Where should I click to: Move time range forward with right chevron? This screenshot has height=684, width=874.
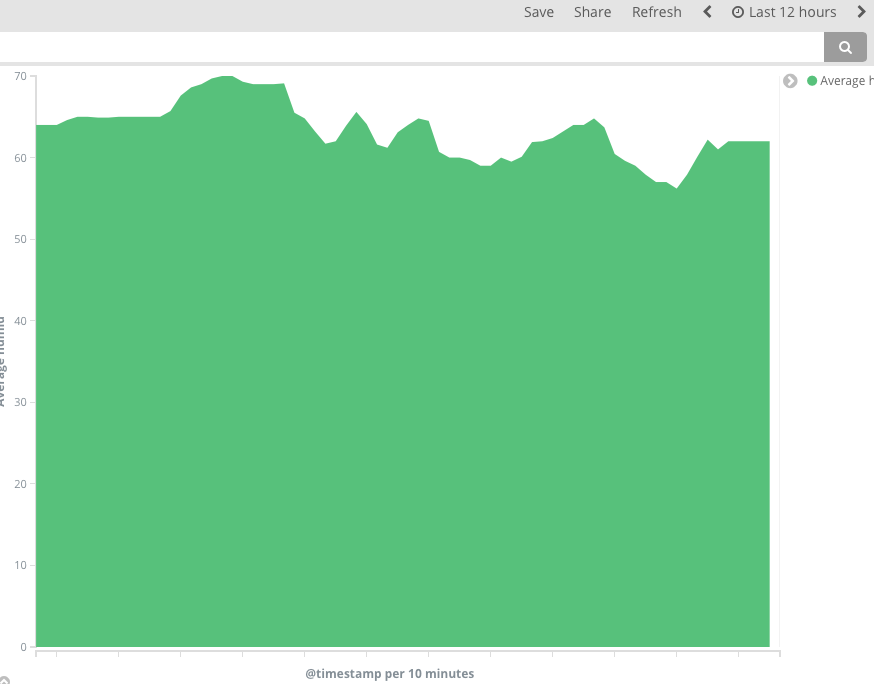point(861,12)
